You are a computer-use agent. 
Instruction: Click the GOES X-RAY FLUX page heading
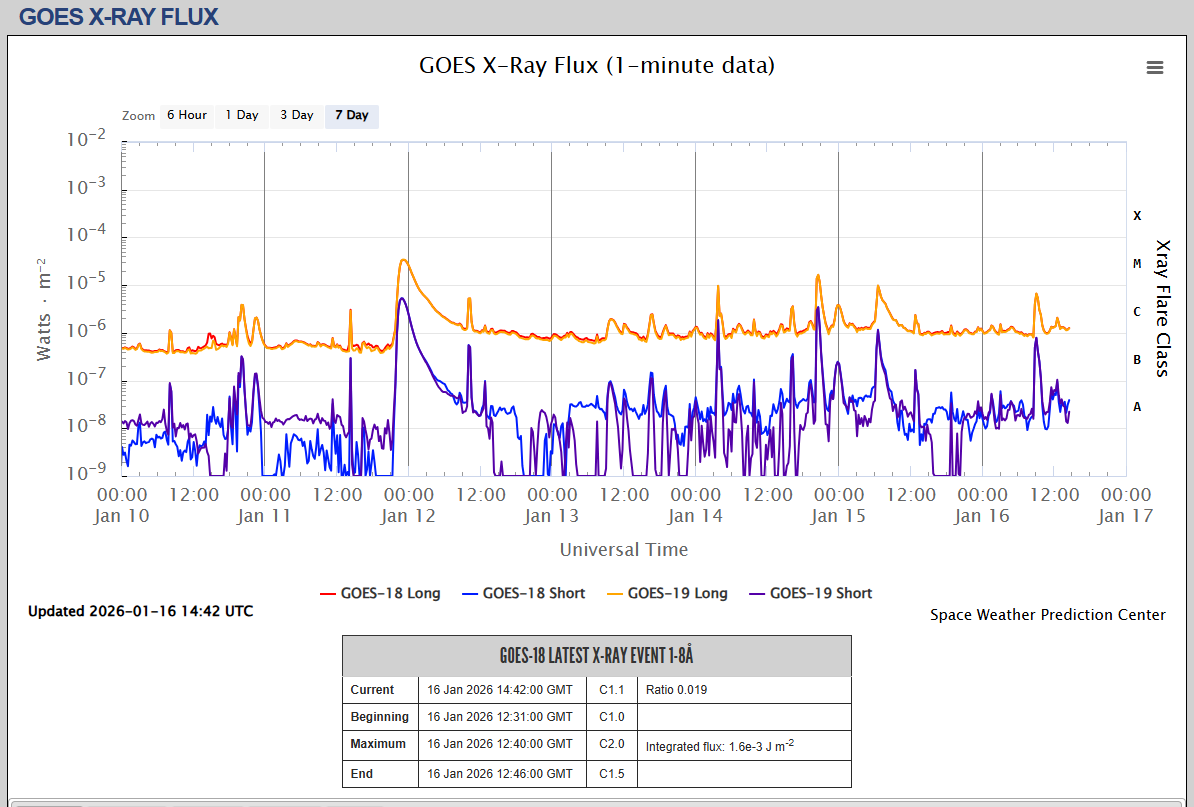point(118,17)
